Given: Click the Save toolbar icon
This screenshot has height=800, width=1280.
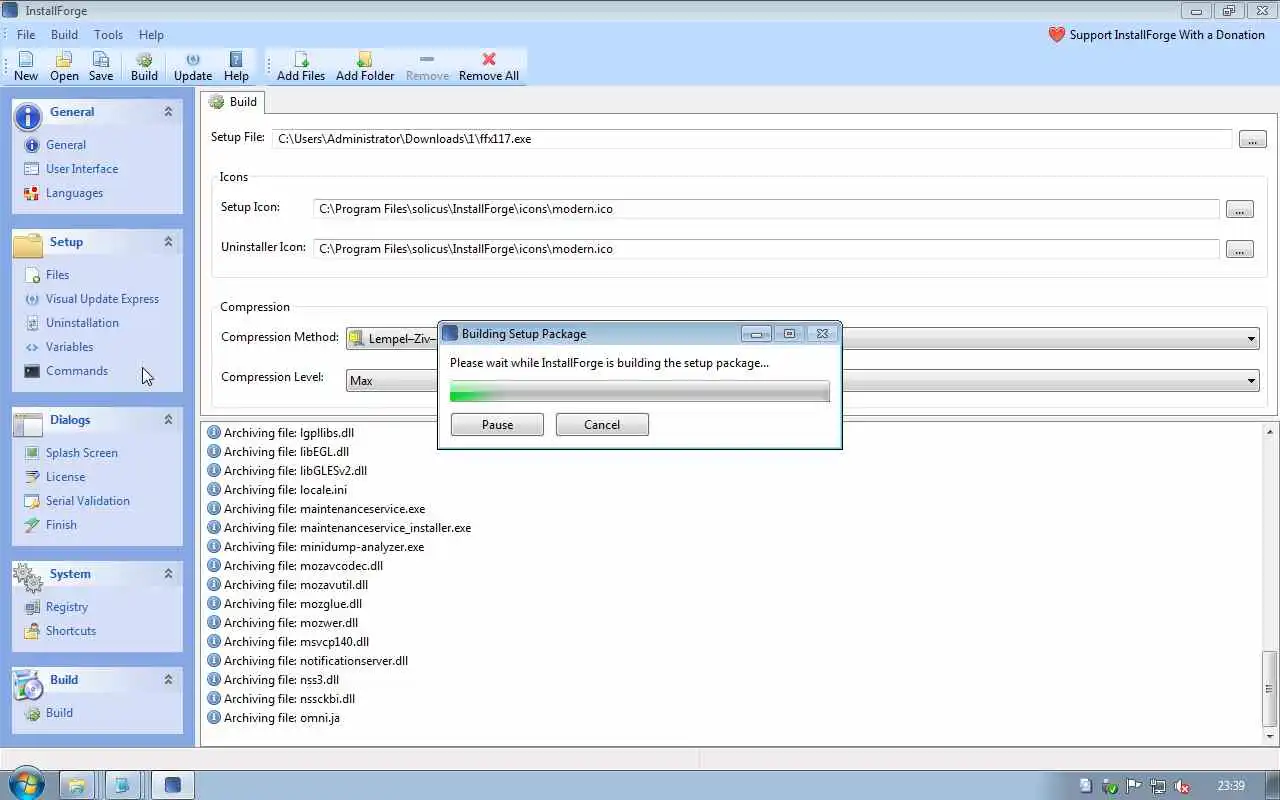Looking at the screenshot, I should click(101, 66).
